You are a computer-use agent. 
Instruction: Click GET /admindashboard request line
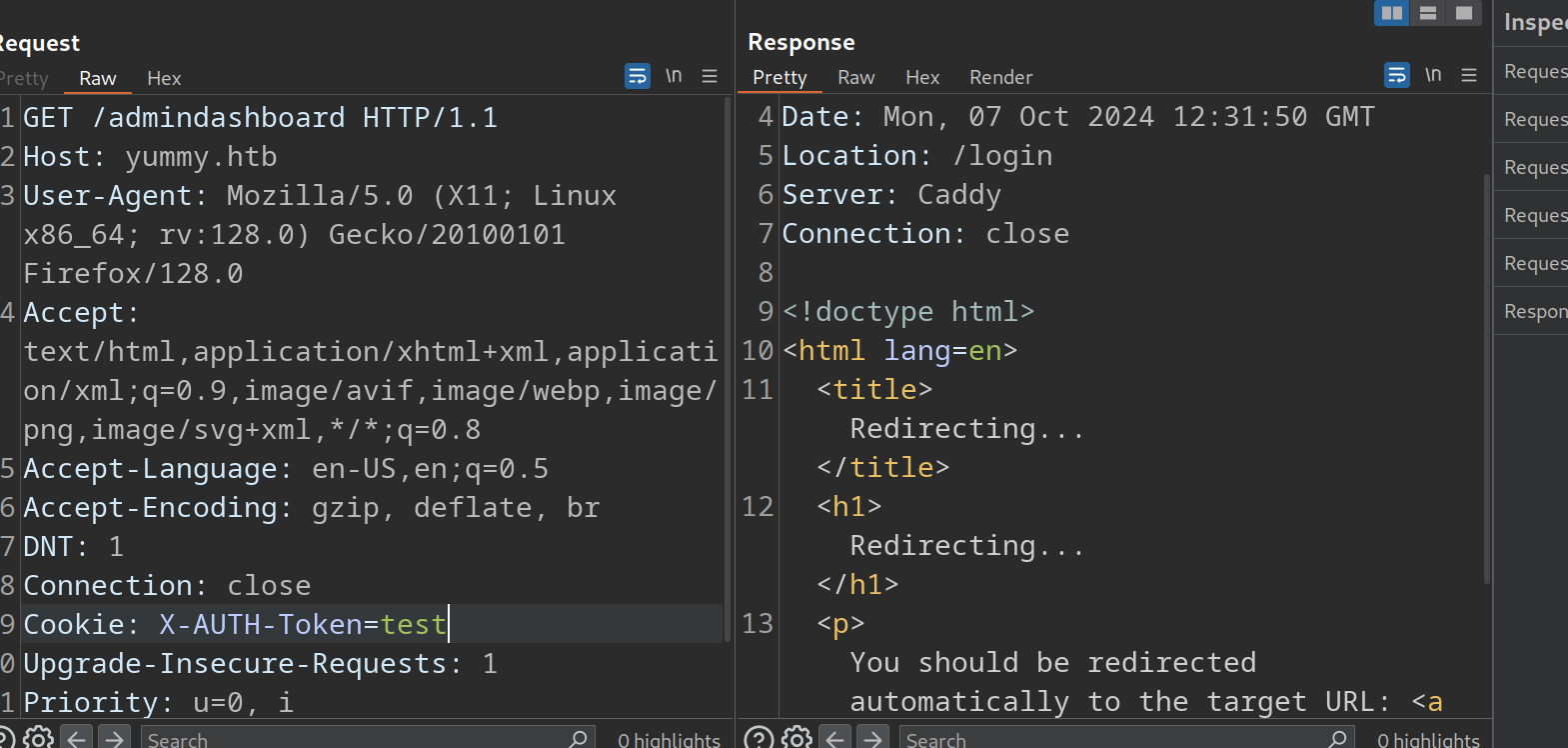pyautogui.click(x=260, y=117)
